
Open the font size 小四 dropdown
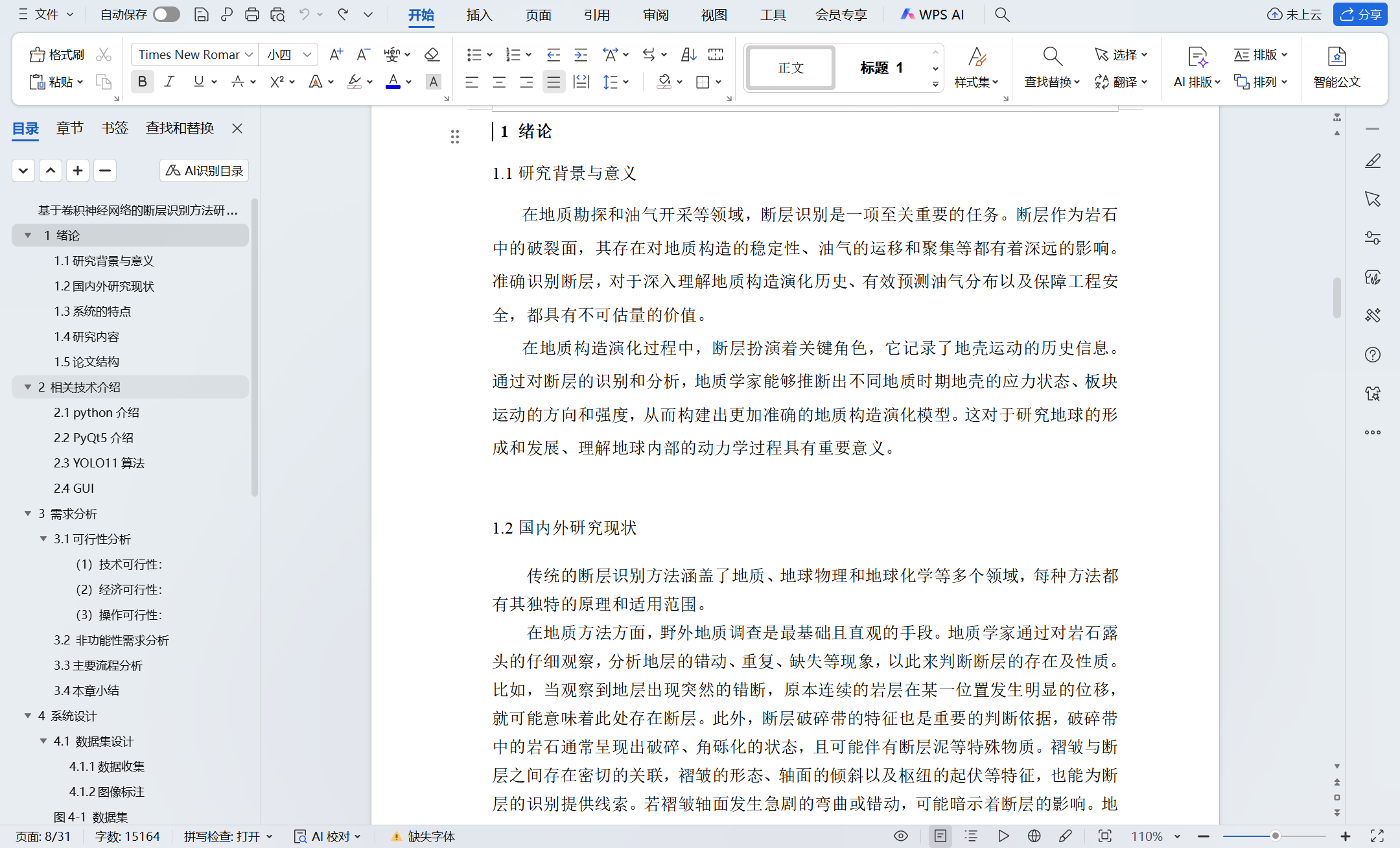tap(307, 55)
